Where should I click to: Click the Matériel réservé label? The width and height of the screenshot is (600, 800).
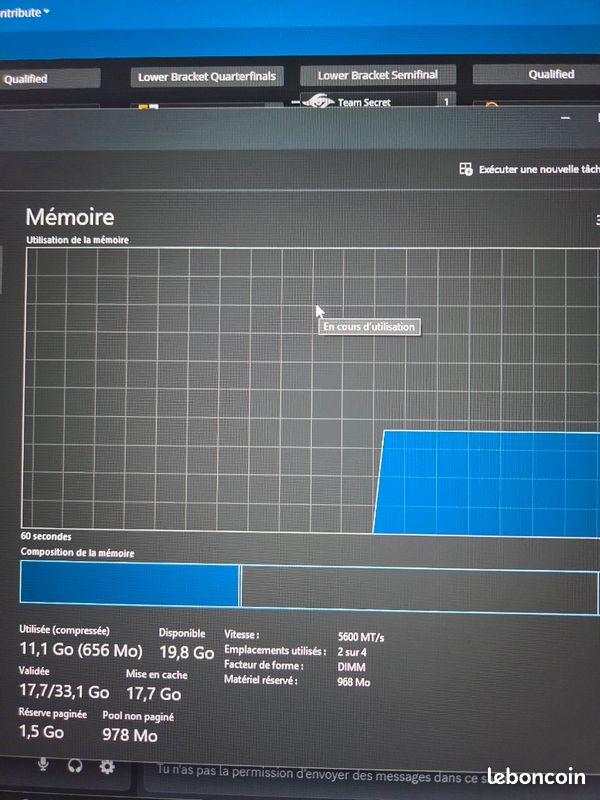point(260,680)
